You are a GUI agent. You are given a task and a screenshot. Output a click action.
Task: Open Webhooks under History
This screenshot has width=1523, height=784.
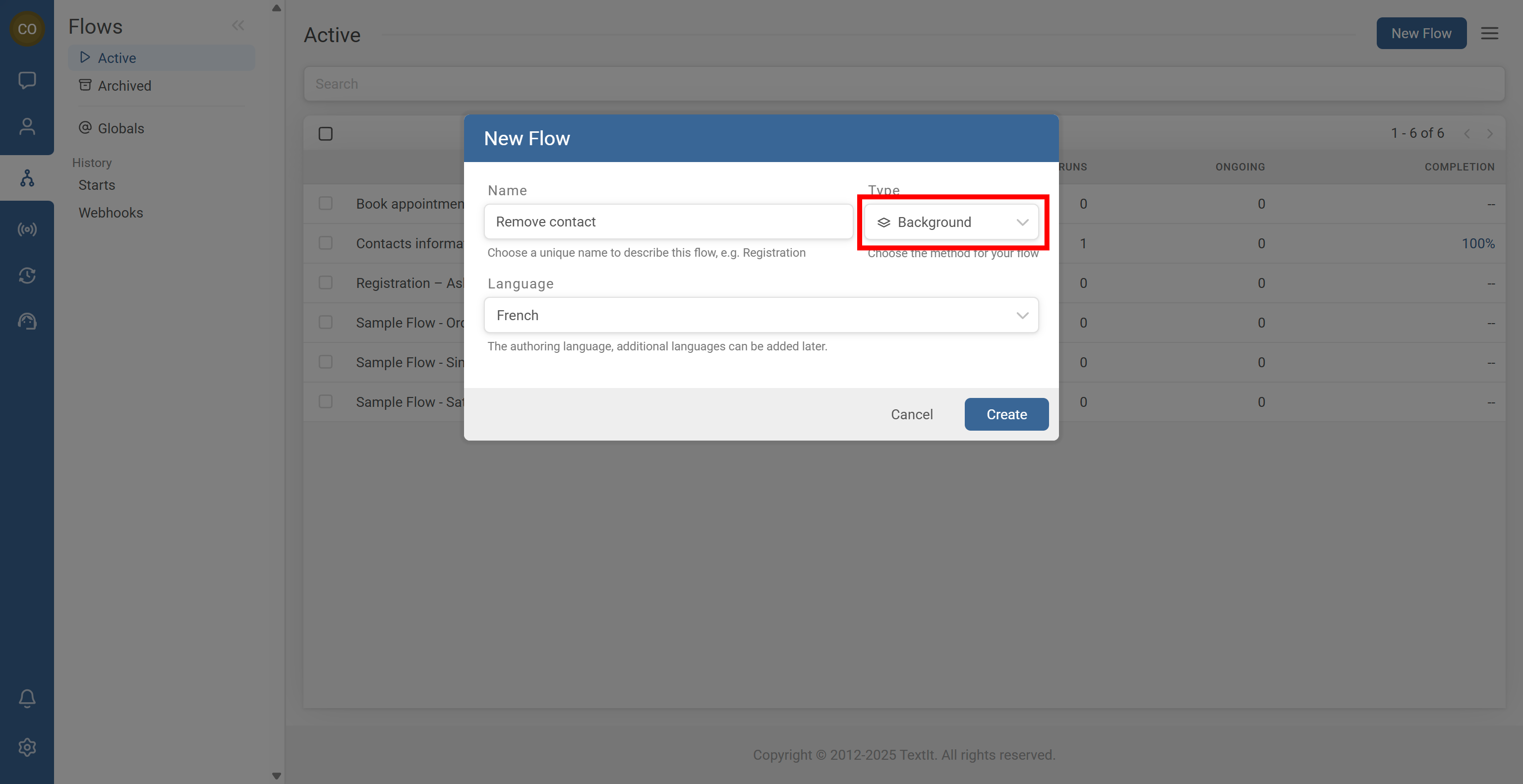tap(111, 213)
